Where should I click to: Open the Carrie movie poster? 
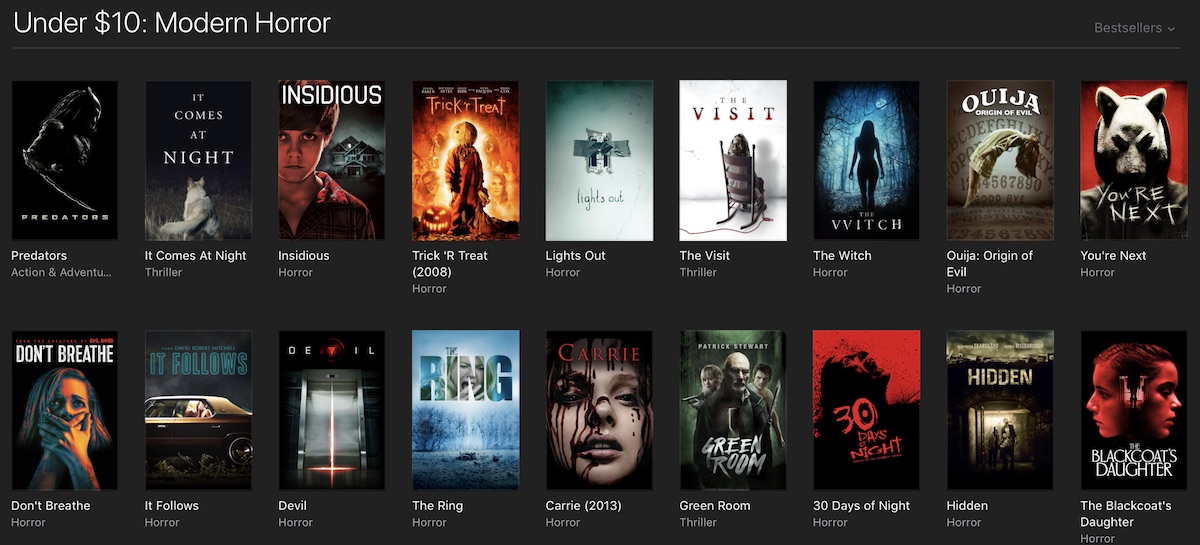[x=599, y=411]
